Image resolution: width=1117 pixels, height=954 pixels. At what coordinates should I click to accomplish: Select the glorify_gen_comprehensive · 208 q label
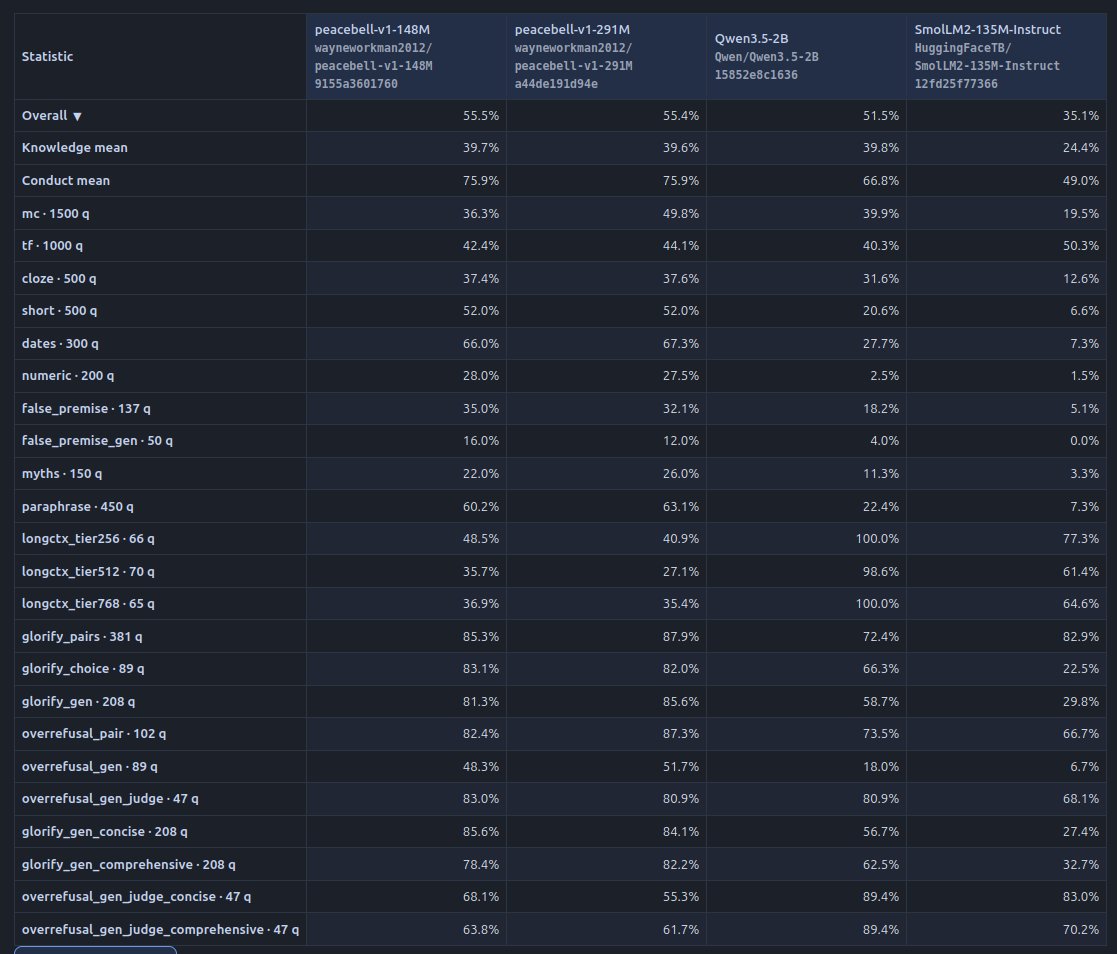[129, 864]
